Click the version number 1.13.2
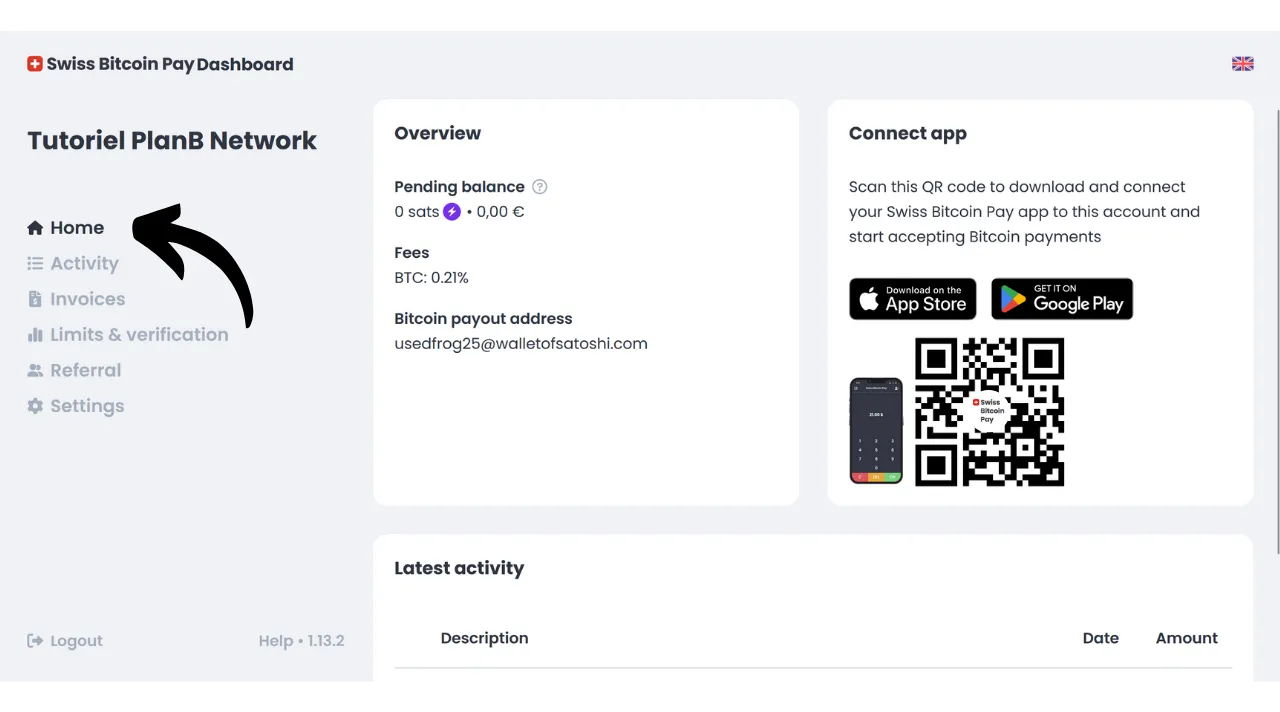The width and height of the screenshot is (1280, 712). click(x=327, y=640)
